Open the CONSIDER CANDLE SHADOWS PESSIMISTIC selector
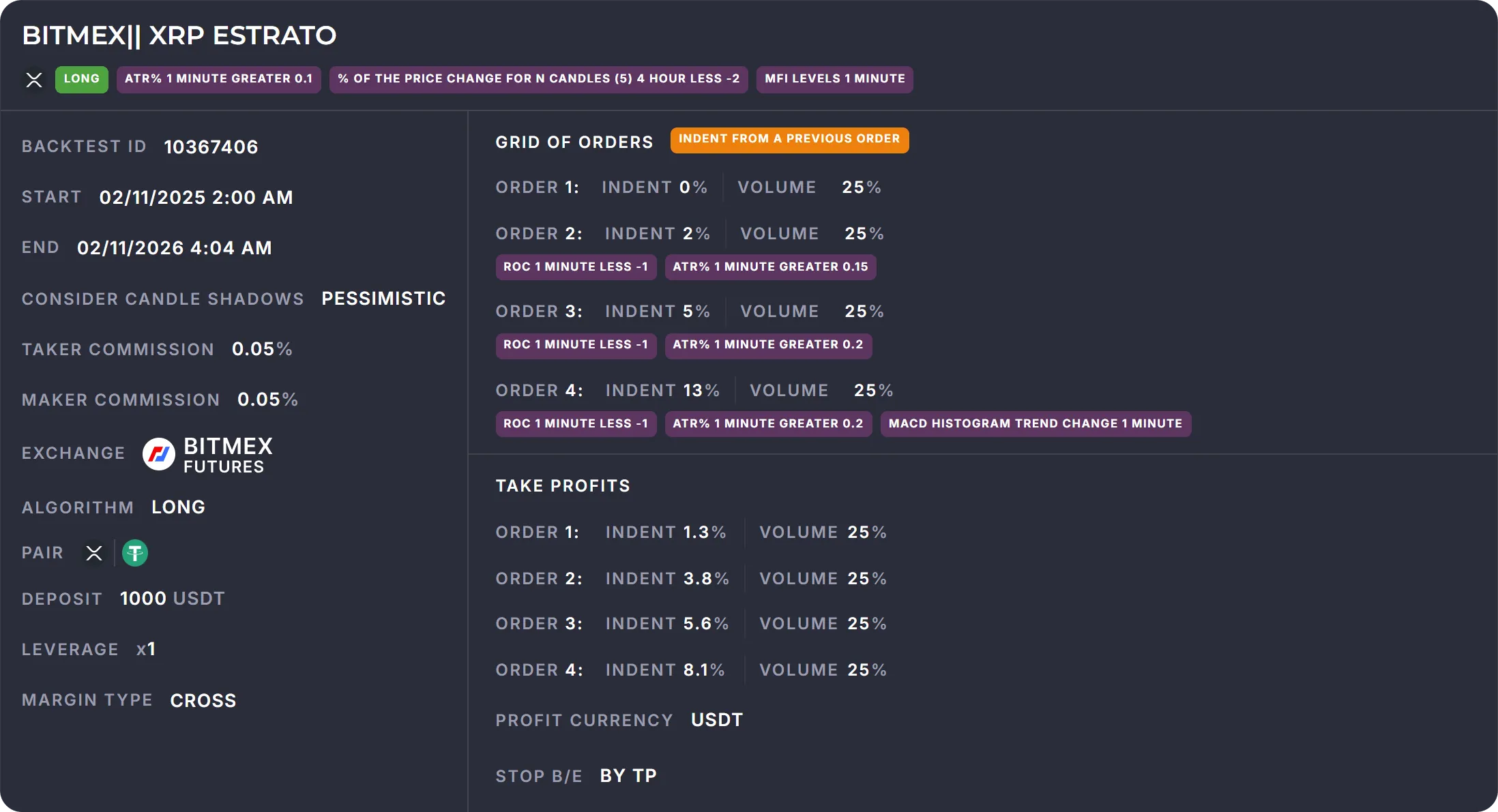This screenshot has height=812, width=1498. click(x=383, y=298)
